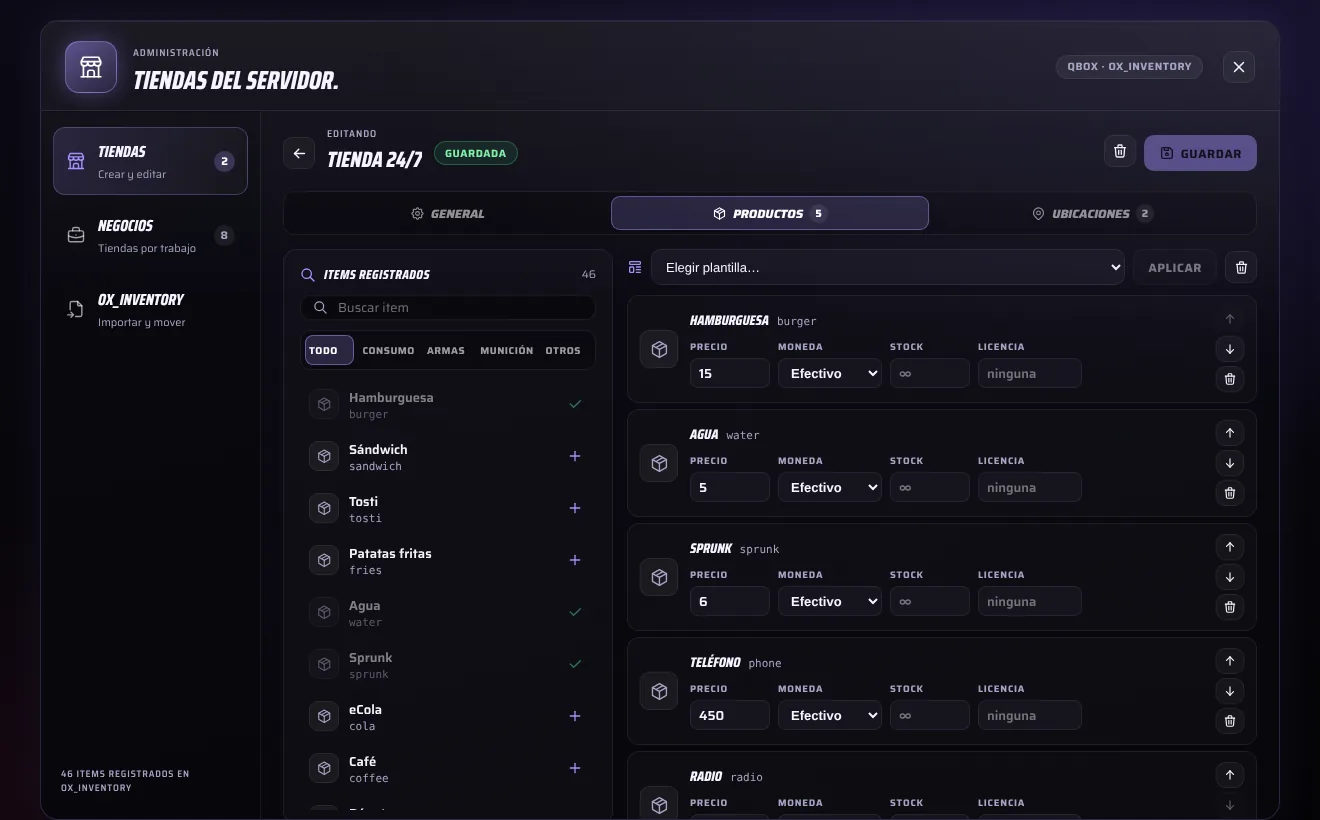Switch to the General tab
1320x820 pixels.
[448, 213]
